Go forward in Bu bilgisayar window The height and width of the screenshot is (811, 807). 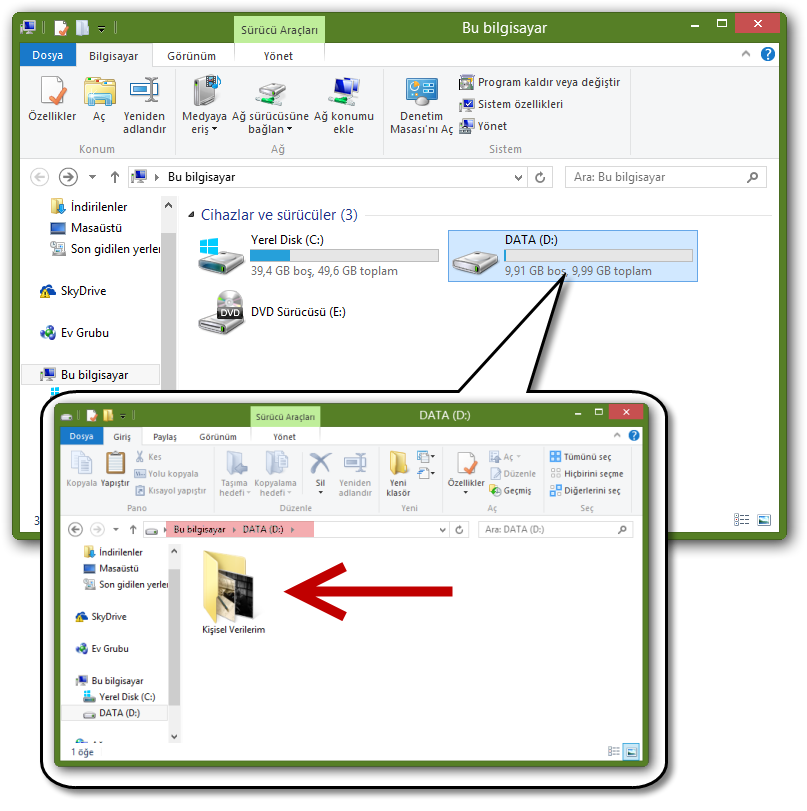[68, 177]
